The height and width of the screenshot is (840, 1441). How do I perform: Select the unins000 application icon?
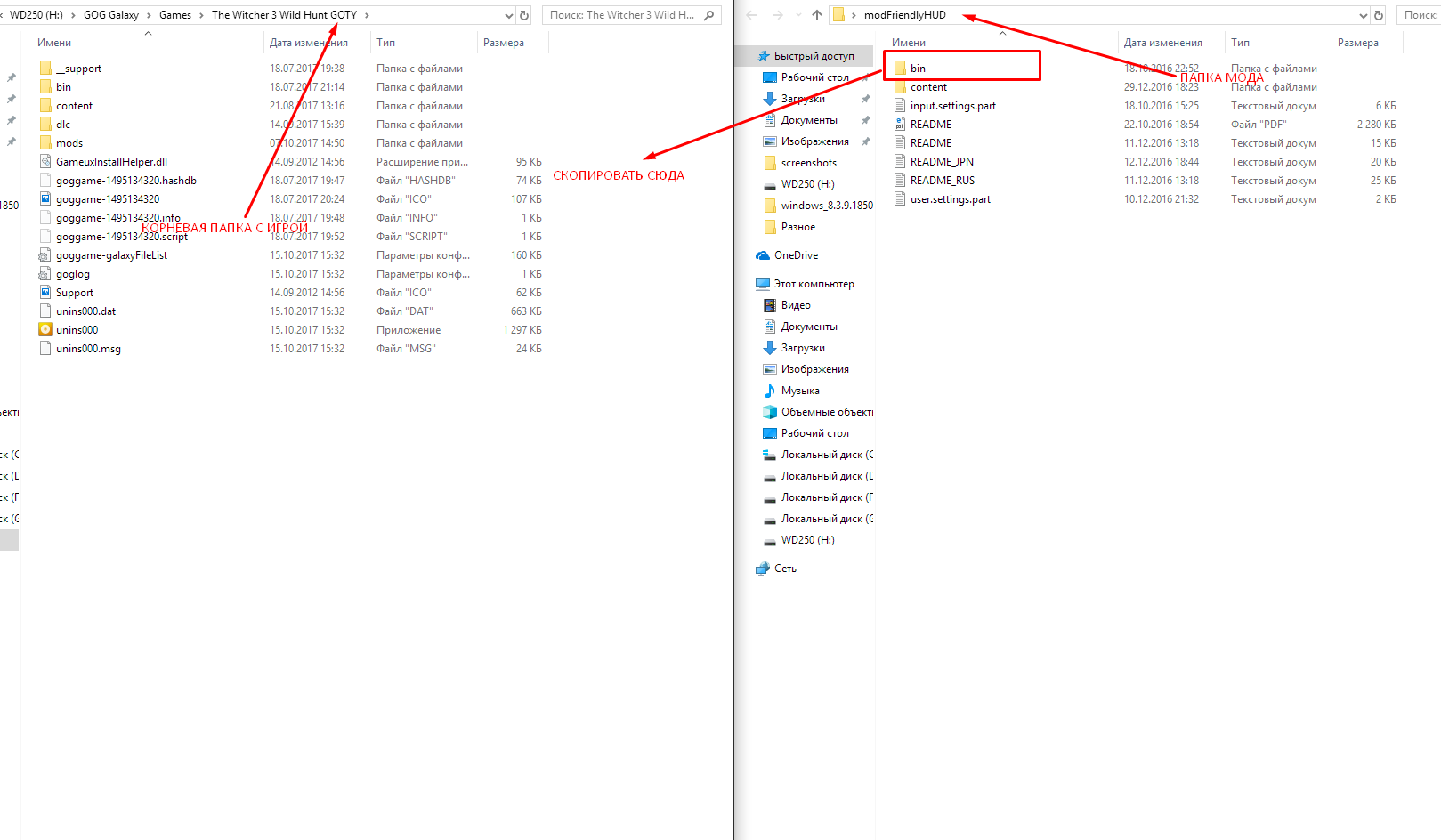pos(45,330)
